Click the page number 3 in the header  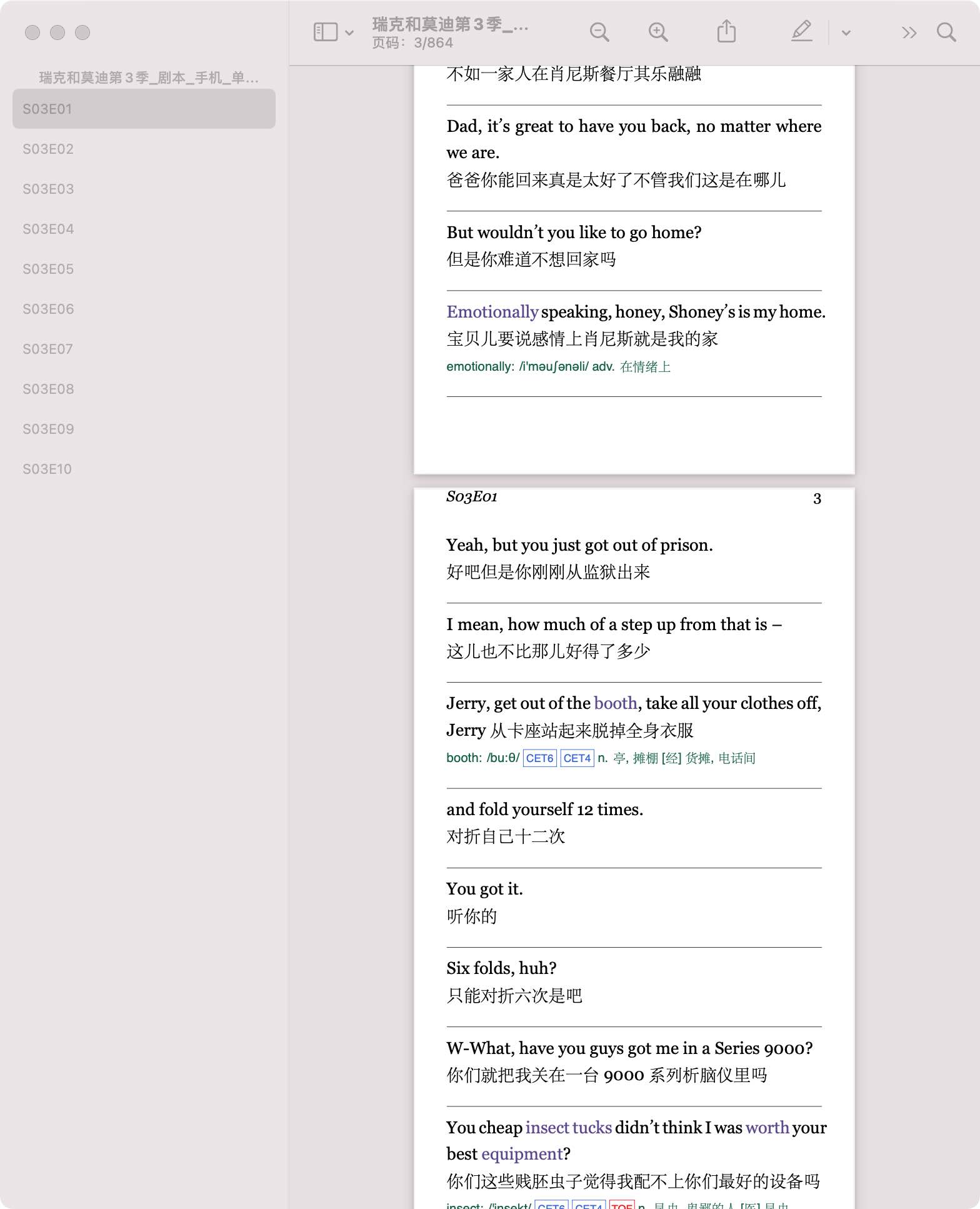(817, 498)
